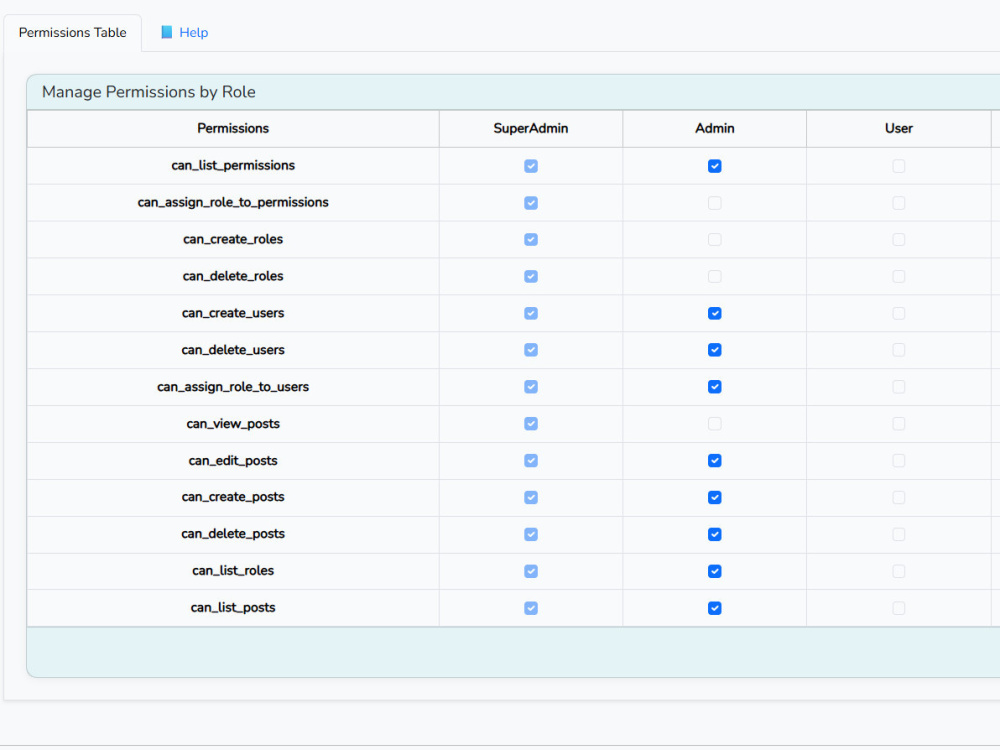1000x750 pixels.
Task: Check User can_delete_posts checkbox
Action: coord(899,534)
